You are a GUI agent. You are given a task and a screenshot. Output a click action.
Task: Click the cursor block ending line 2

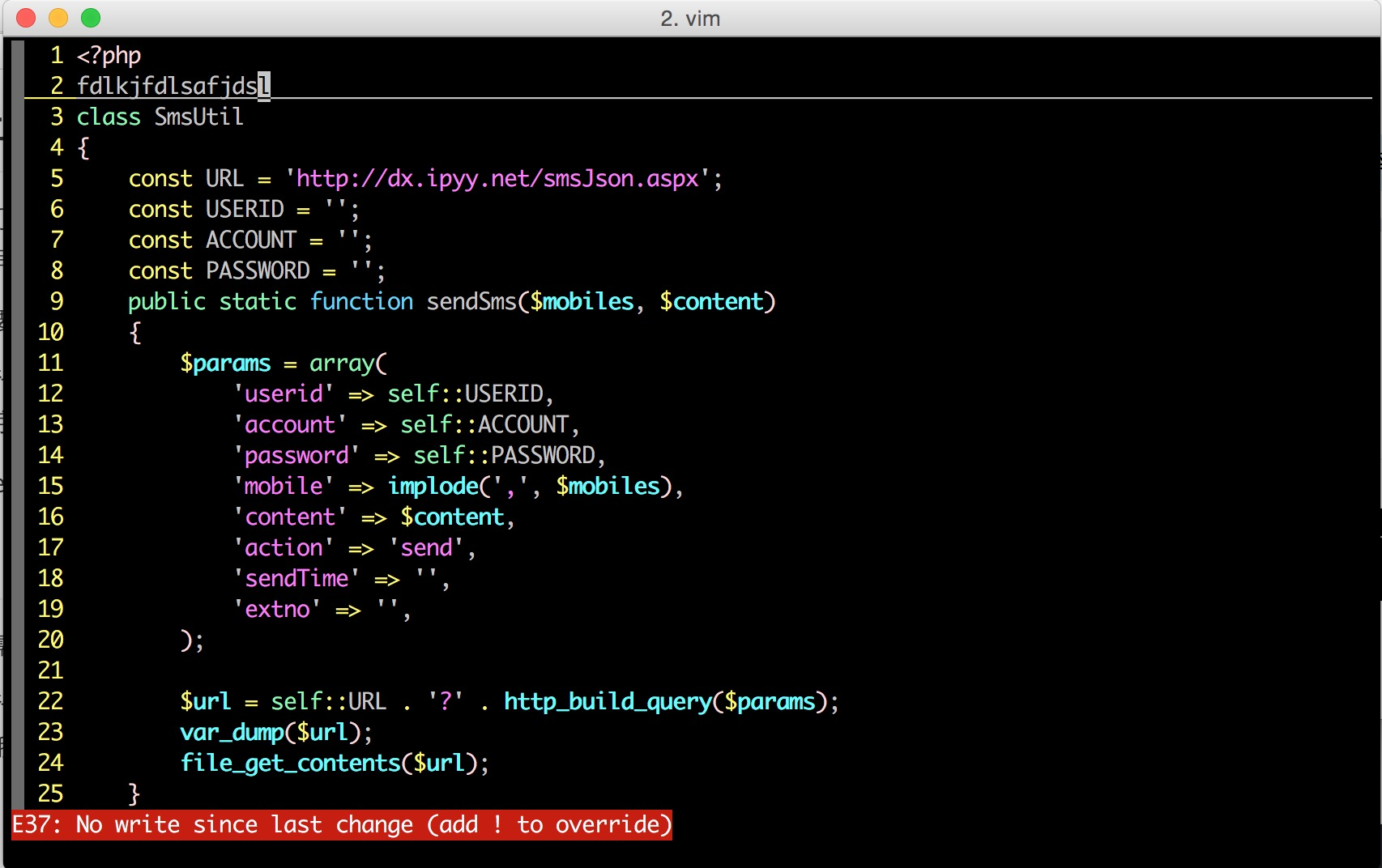[x=264, y=85]
